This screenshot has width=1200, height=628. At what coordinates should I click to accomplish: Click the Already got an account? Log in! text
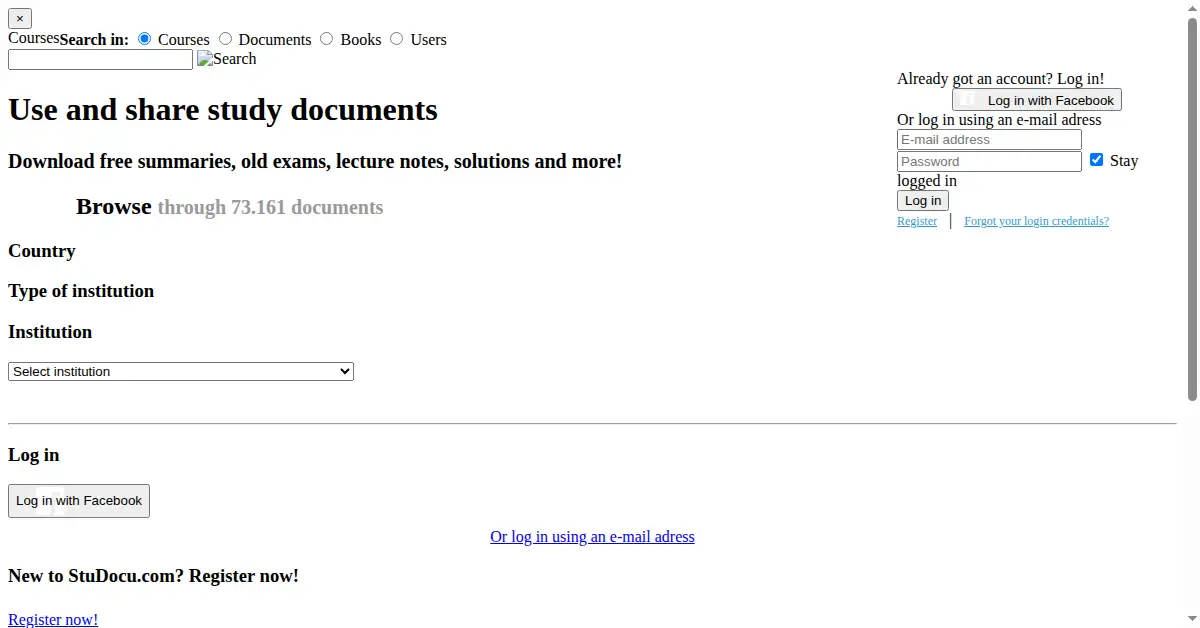[x=1000, y=79]
